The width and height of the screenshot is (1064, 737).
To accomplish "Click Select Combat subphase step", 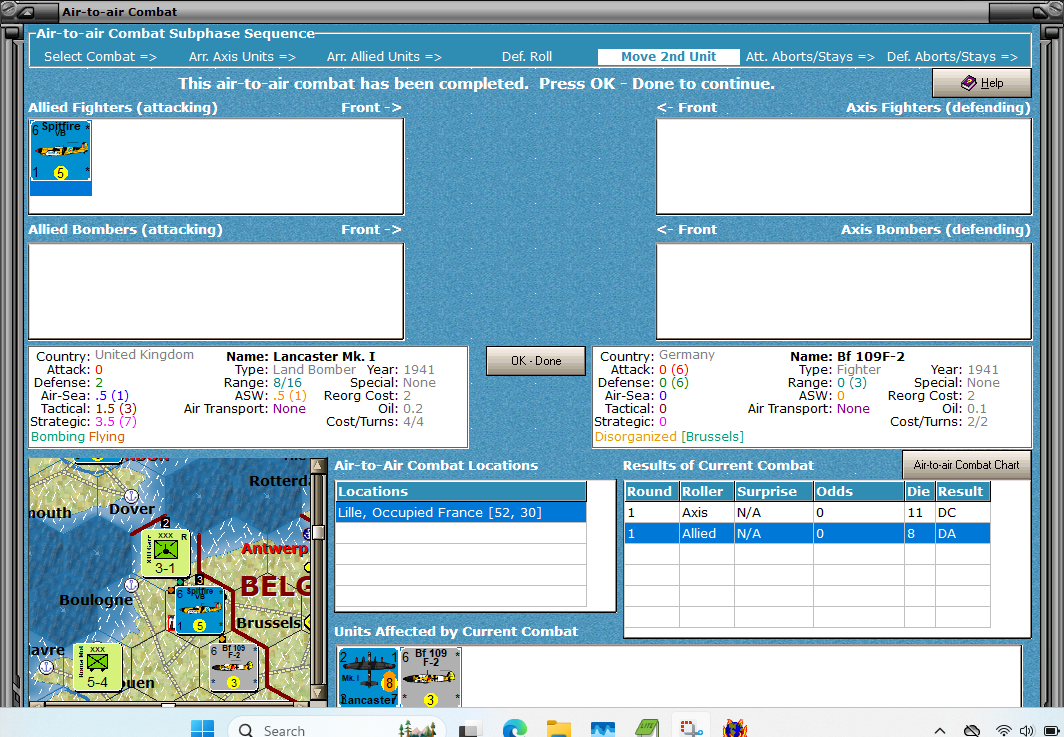I will pyautogui.click(x=100, y=57).
